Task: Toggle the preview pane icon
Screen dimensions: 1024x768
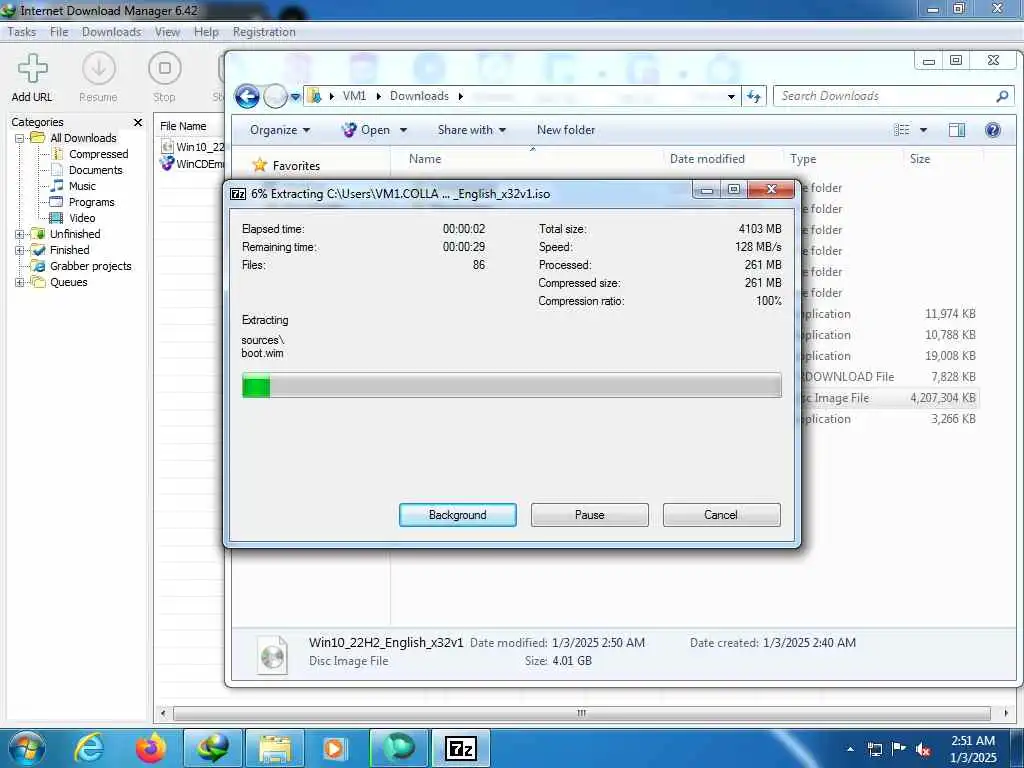Action: pyautogui.click(x=957, y=130)
